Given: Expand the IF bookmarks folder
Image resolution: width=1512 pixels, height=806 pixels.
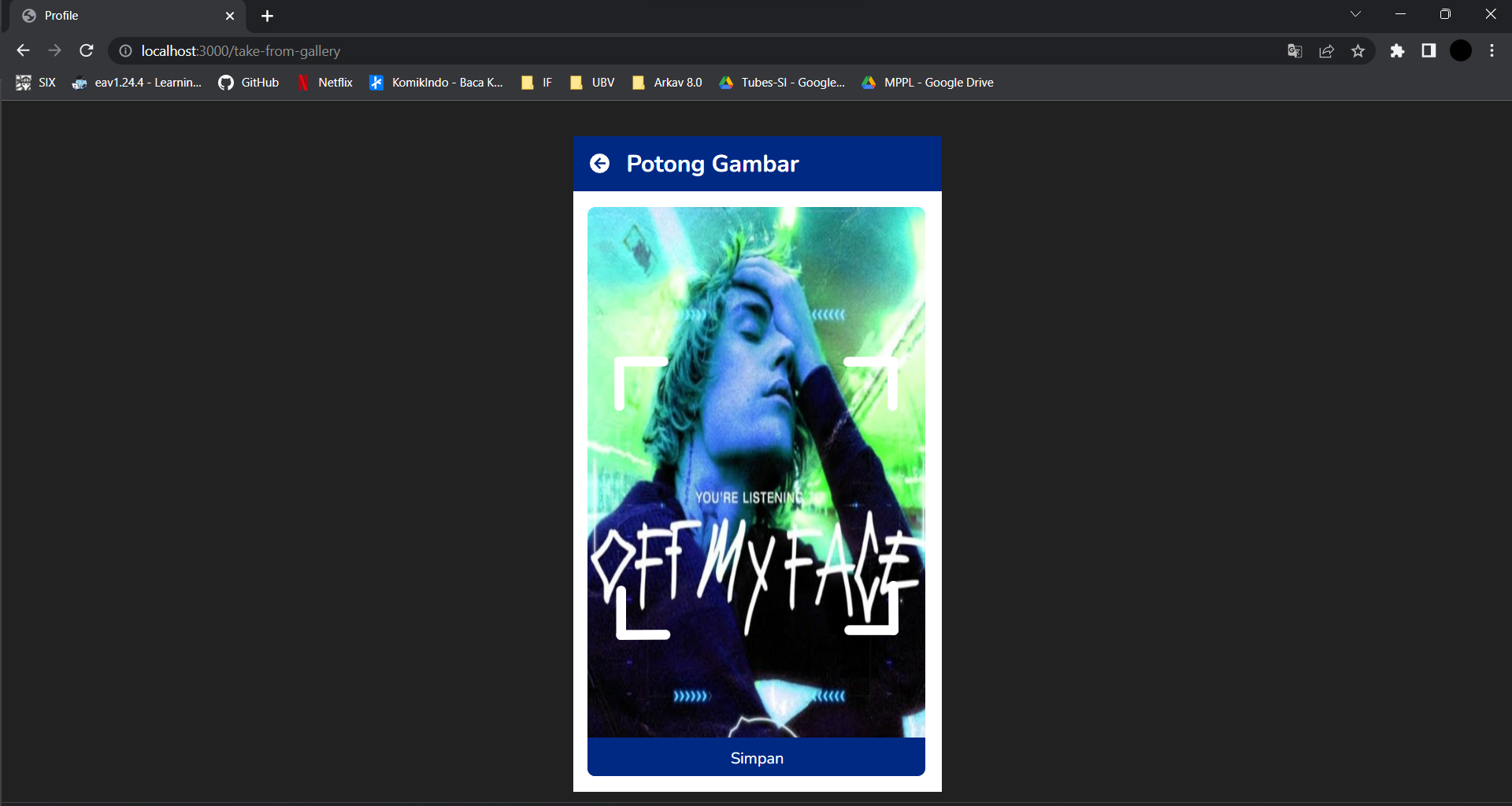Looking at the screenshot, I should (537, 83).
